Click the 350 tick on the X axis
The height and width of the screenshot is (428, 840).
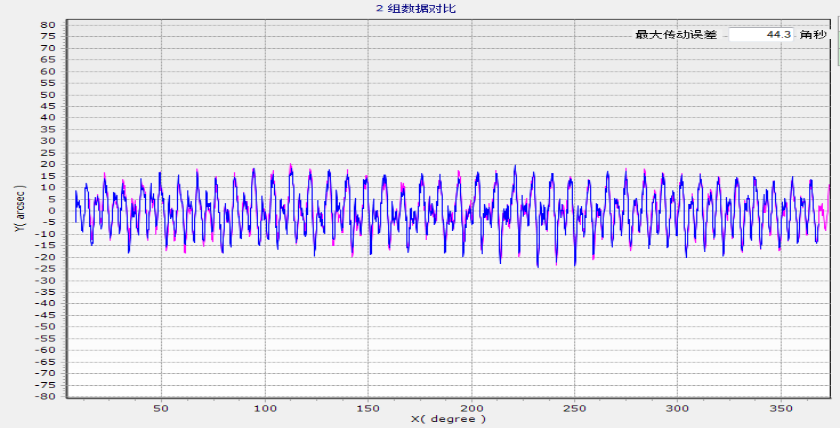pyautogui.click(x=782, y=407)
